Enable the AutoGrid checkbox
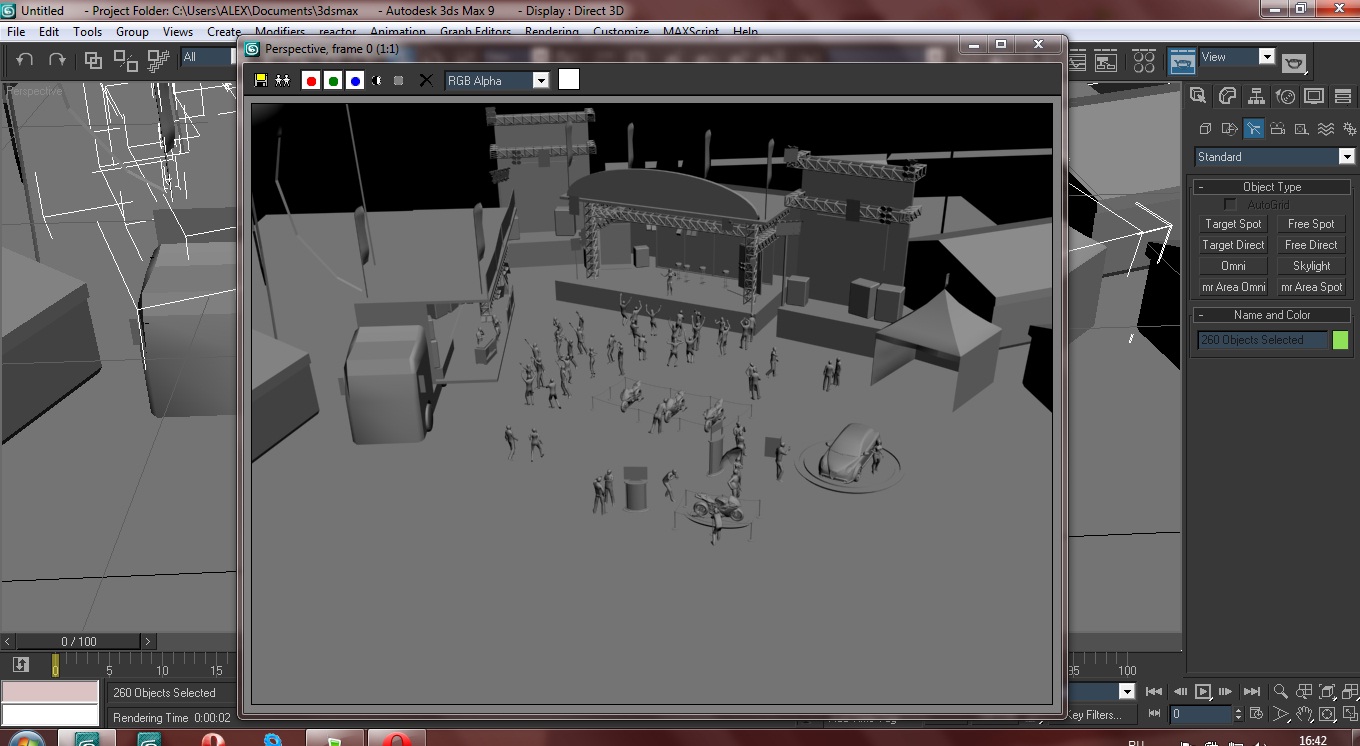This screenshot has height=746, width=1360. click(1230, 205)
